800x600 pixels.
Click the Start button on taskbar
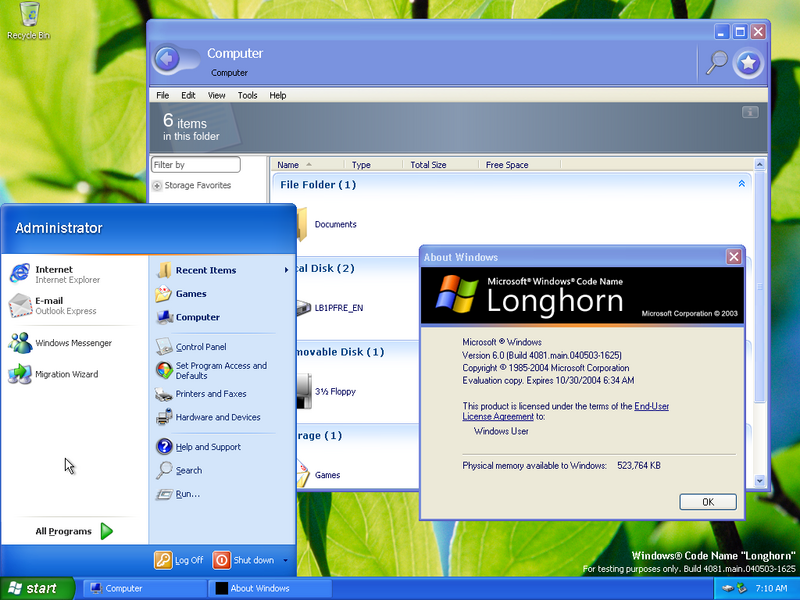37,588
